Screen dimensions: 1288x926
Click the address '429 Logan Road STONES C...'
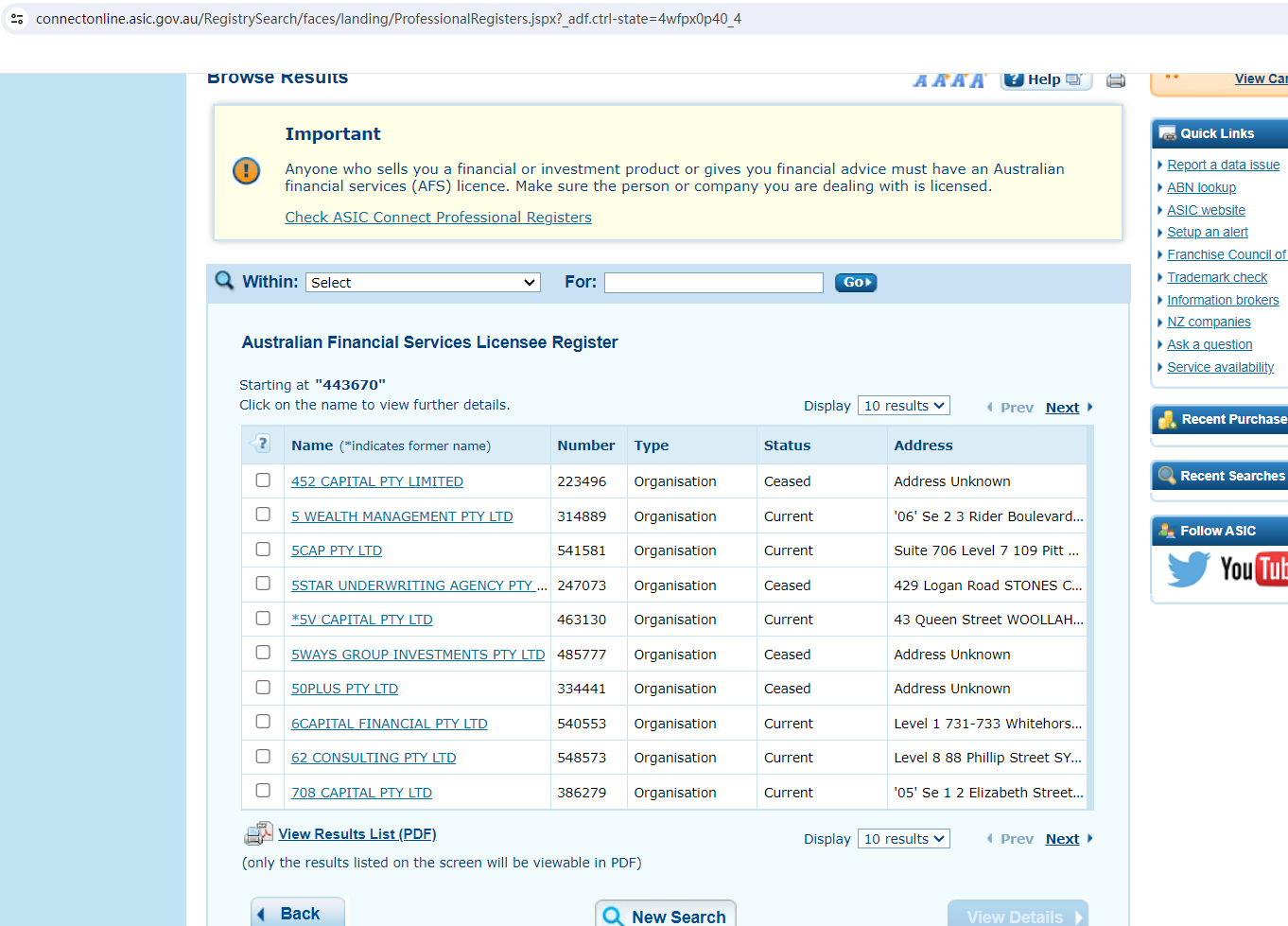988,585
